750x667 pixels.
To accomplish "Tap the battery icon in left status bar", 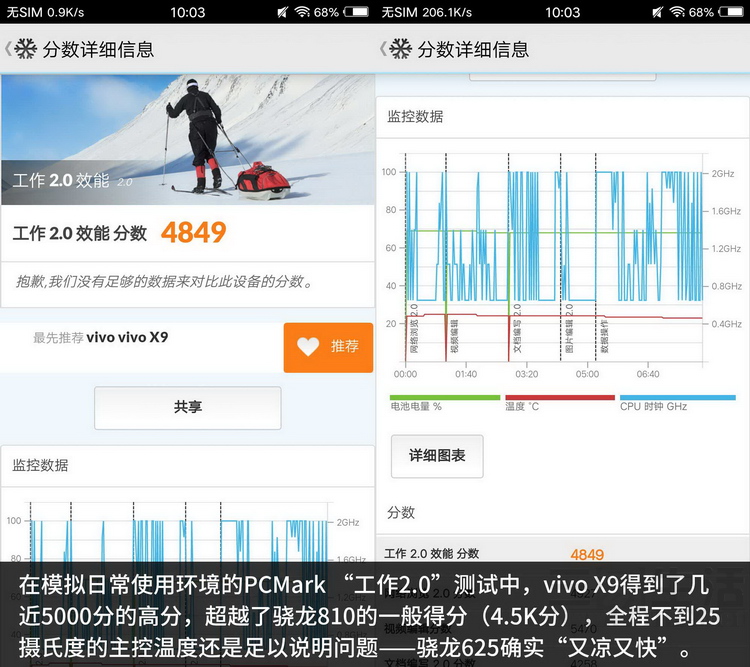I will click(356, 11).
